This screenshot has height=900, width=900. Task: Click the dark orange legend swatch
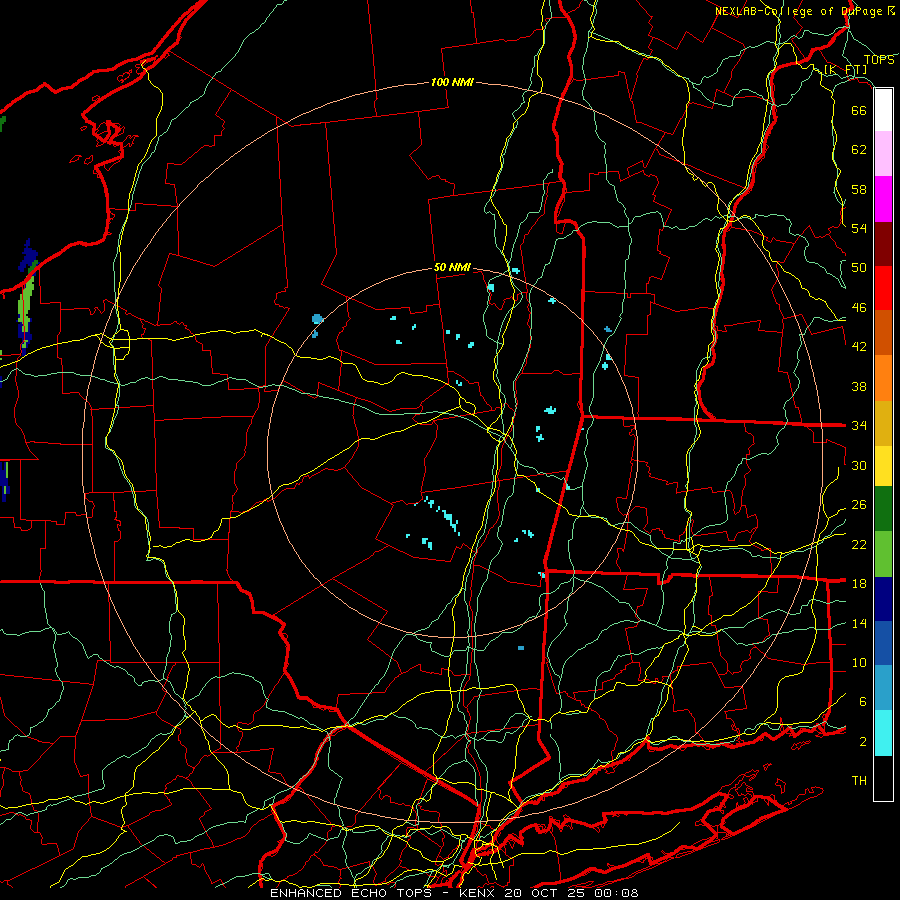tap(883, 333)
